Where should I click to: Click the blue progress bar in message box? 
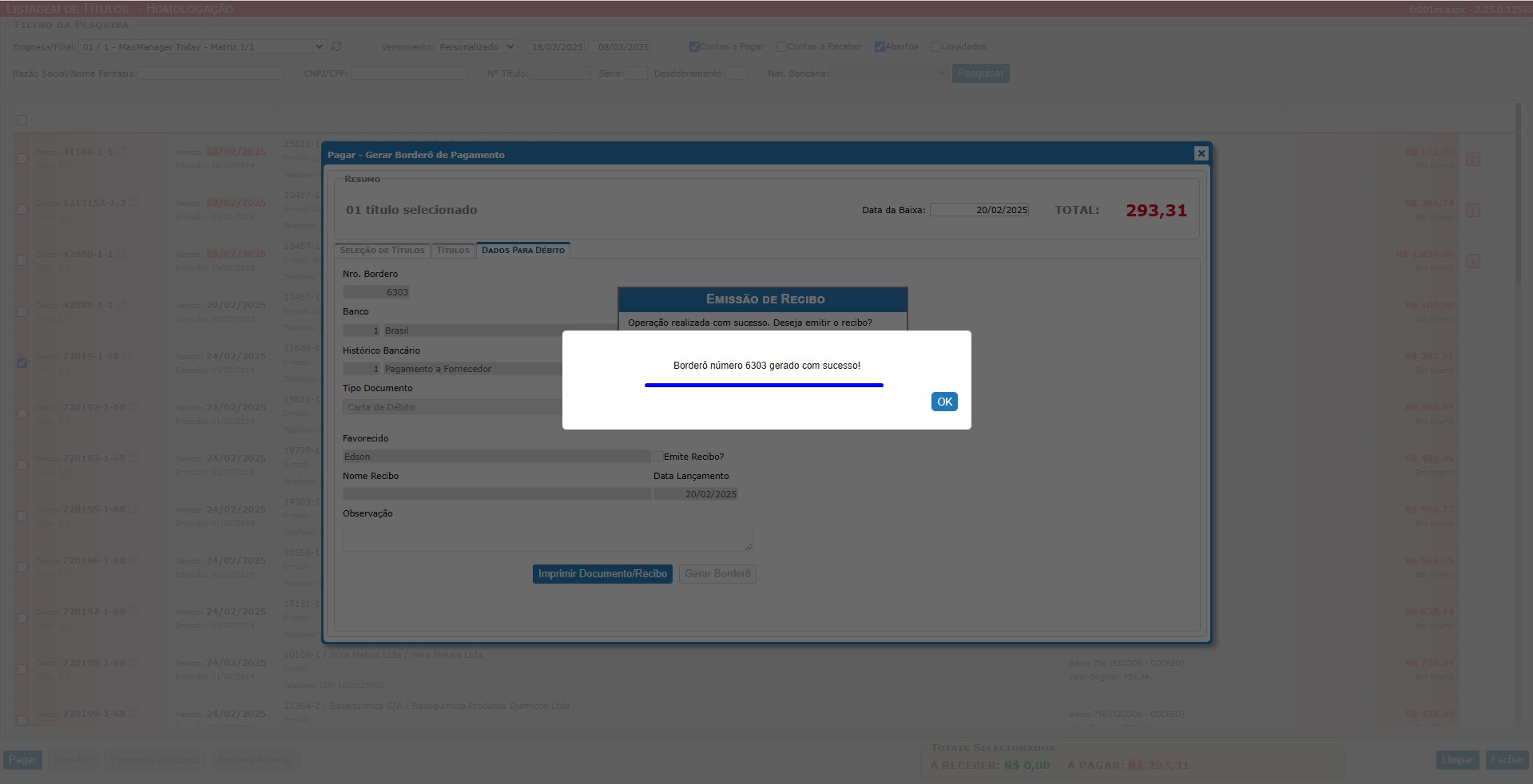(764, 385)
